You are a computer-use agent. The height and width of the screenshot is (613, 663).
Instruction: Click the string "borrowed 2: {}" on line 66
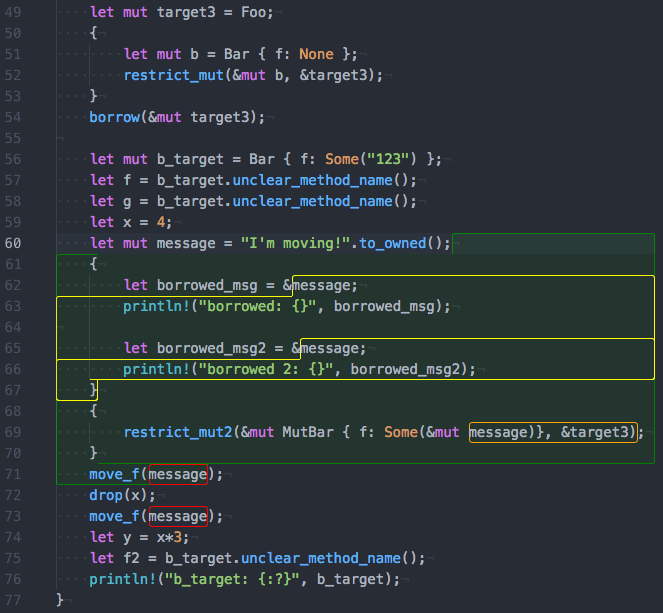point(266,369)
